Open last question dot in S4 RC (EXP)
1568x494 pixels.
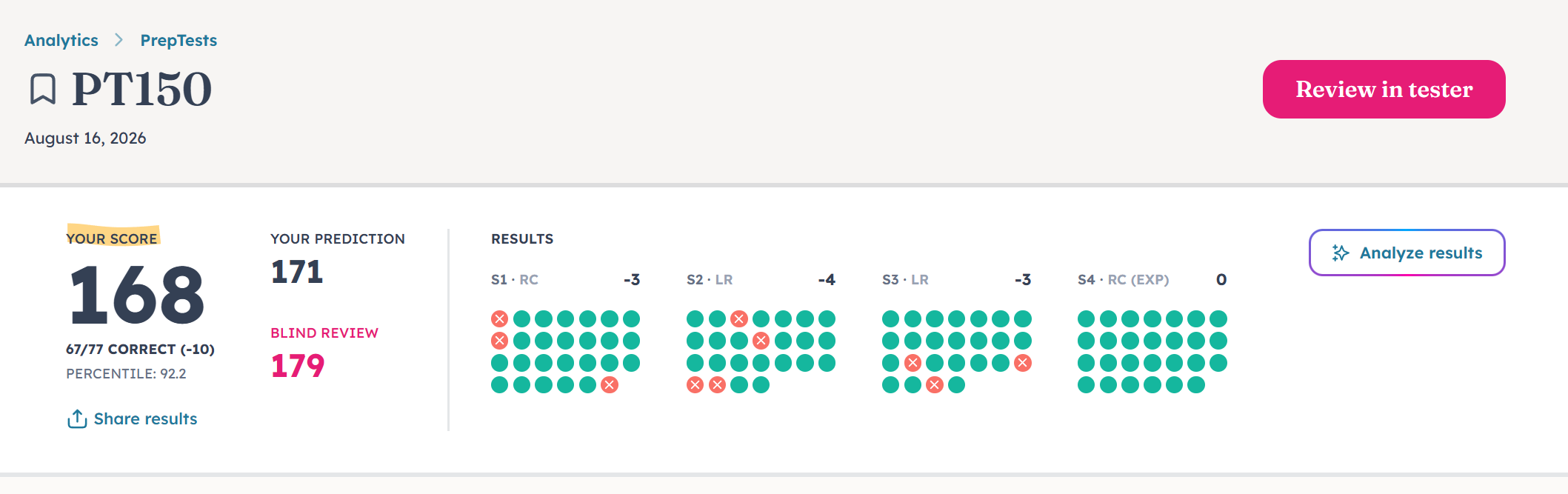pos(1196,385)
